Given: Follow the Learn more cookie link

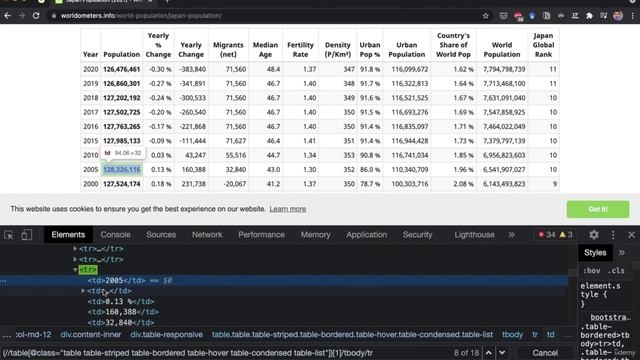Looking at the screenshot, I should (x=287, y=209).
